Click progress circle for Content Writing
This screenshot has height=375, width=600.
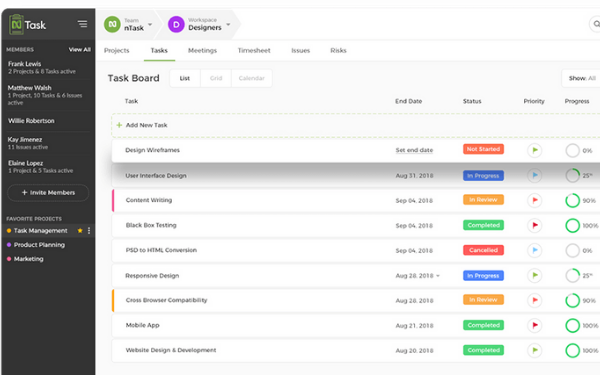572,201
